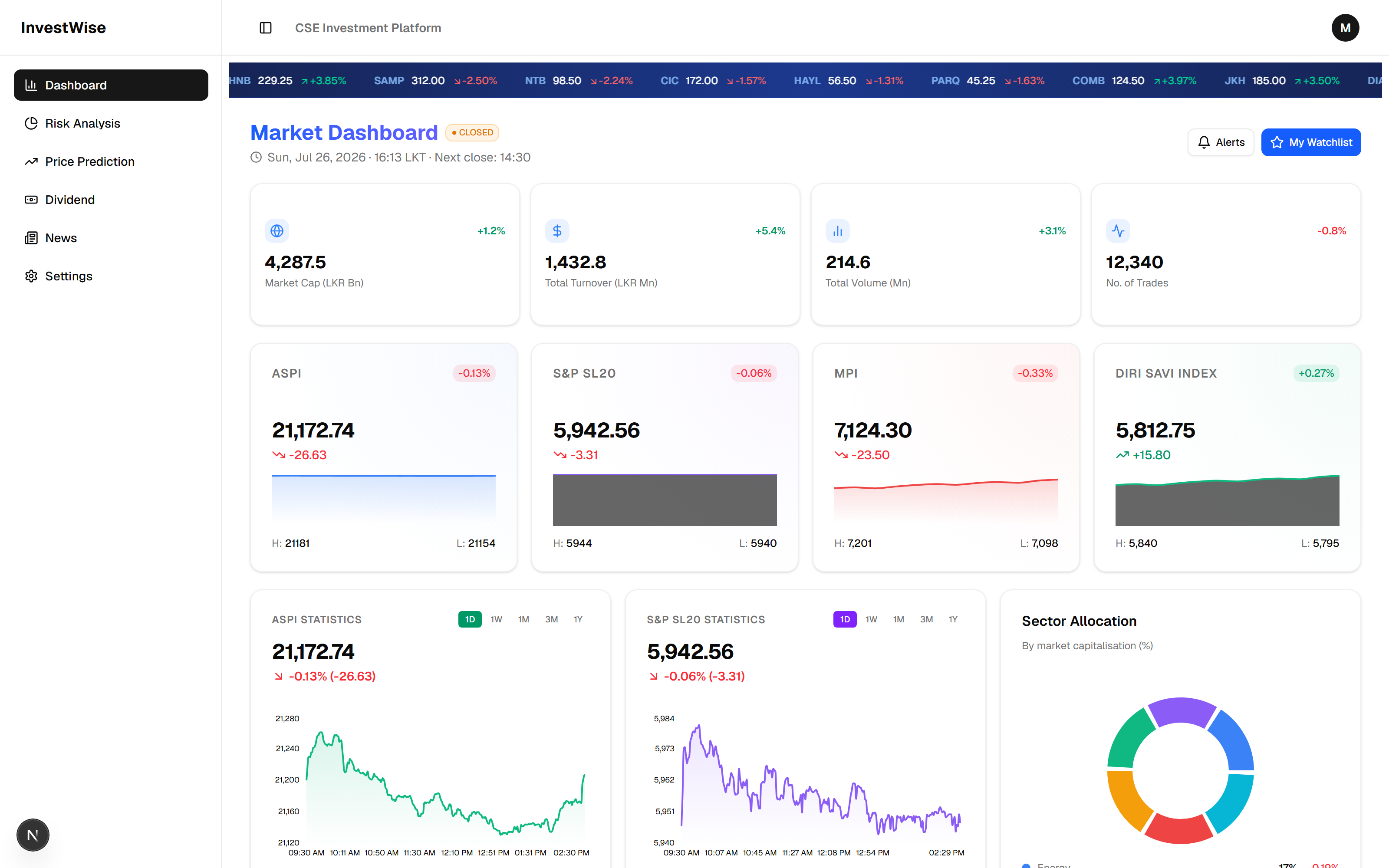Click the No. of Trades activity icon
The width and height of the screenshot is (1389, 868).
pyautogui.click(x=1118, y=231)
